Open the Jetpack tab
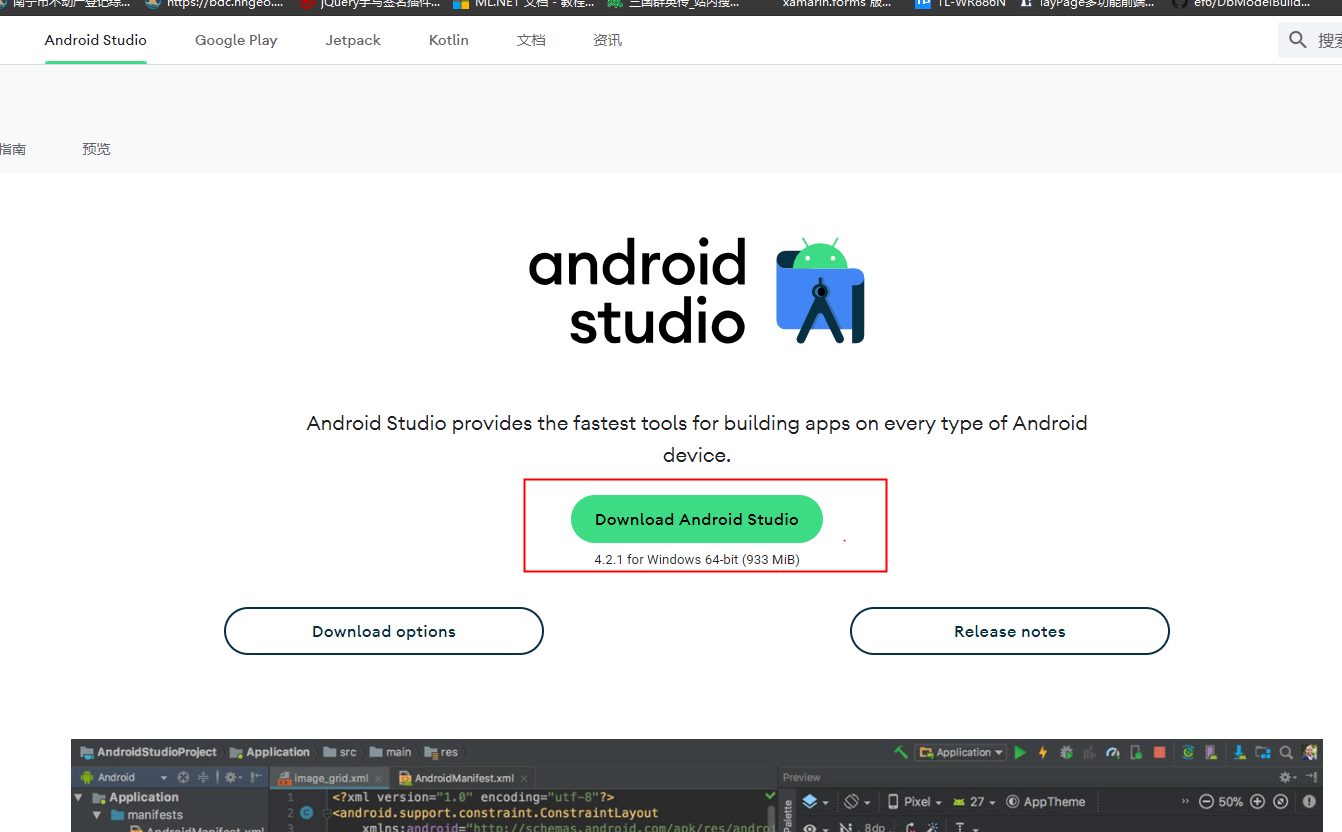Screen dimensions: 1342x832 pos(353,40)
